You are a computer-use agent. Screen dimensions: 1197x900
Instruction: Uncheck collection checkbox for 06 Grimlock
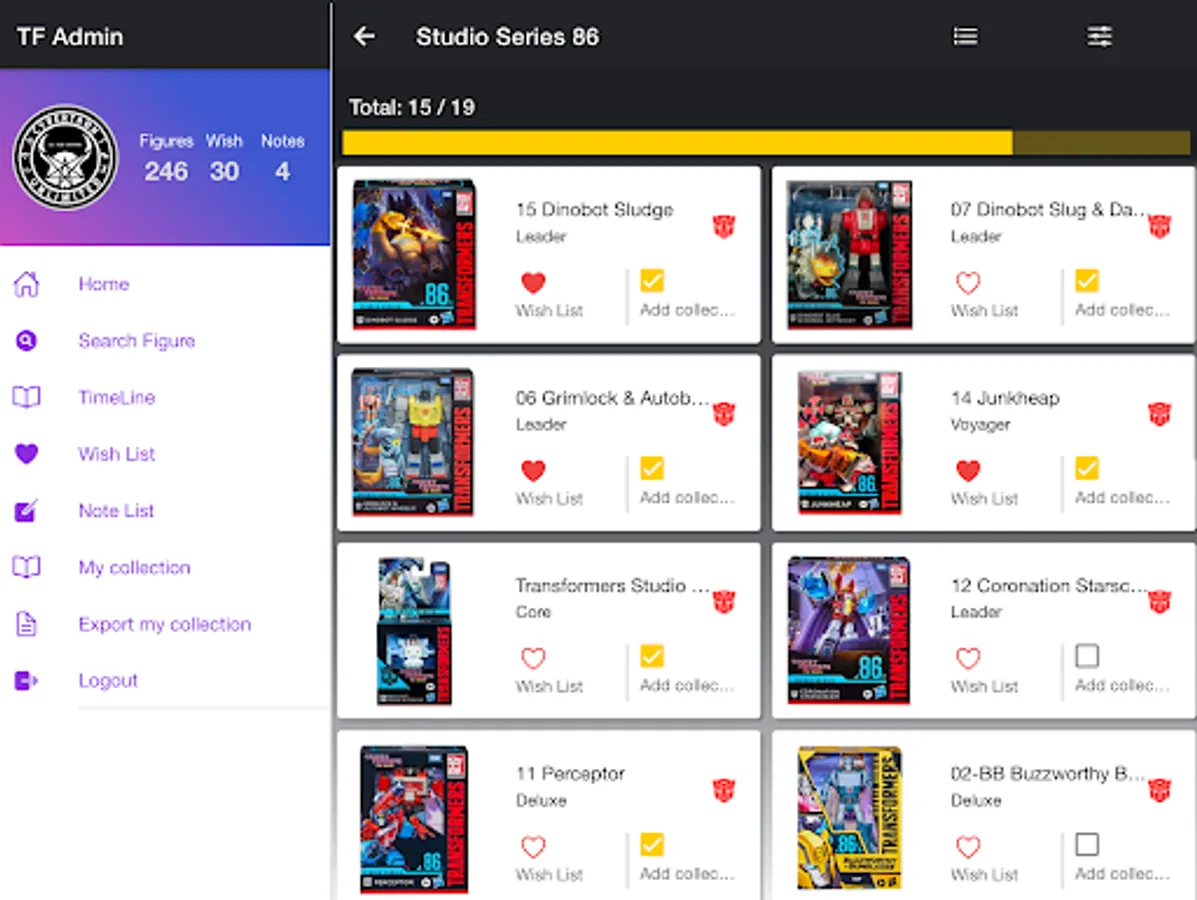pyautogui.click(x=652, y=468)
